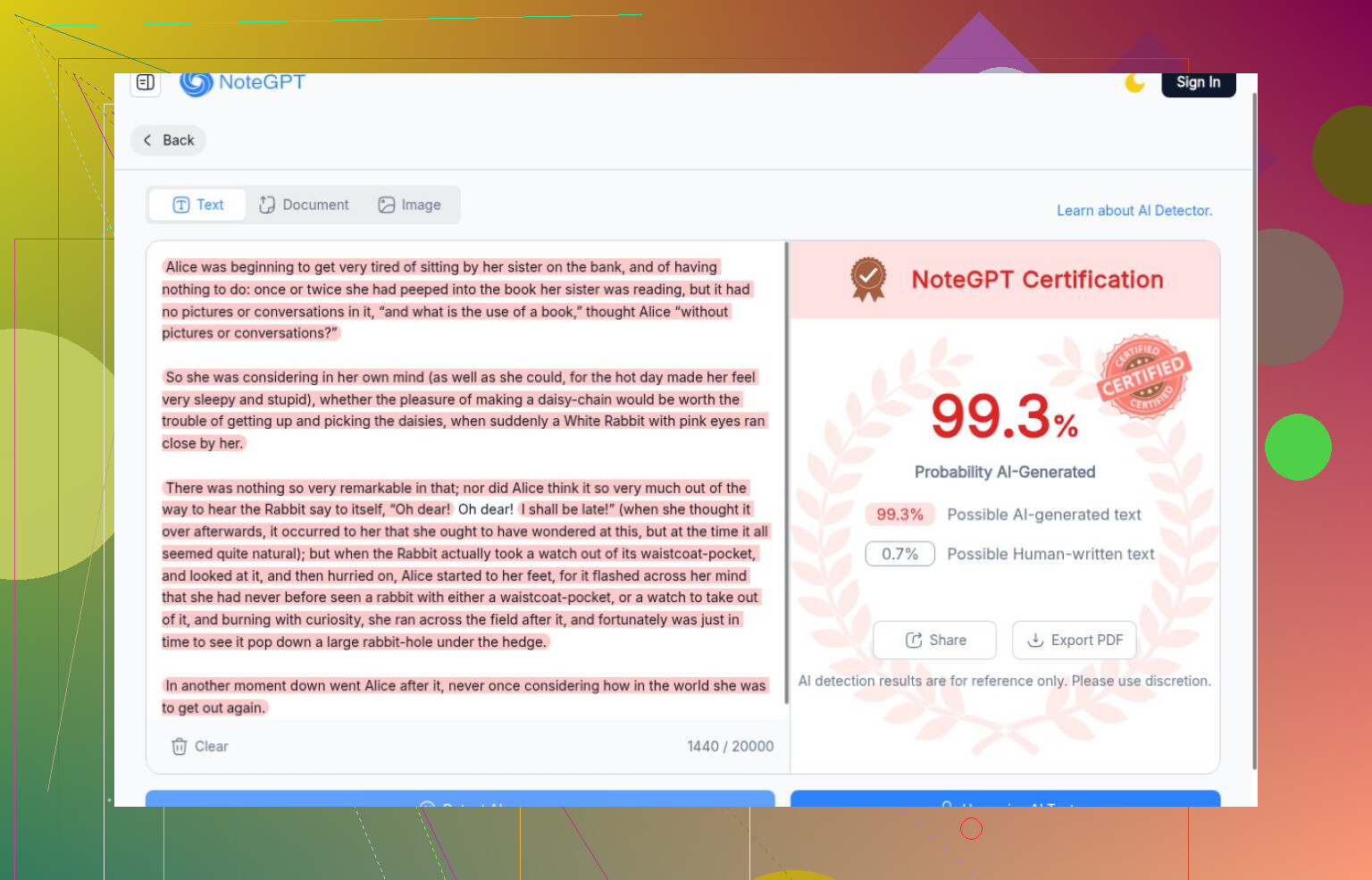Image resolution: width=1372 pixels, height=880 pixels.
Task: Switch to dark mode moon icon
Action: pos(1134,83)
